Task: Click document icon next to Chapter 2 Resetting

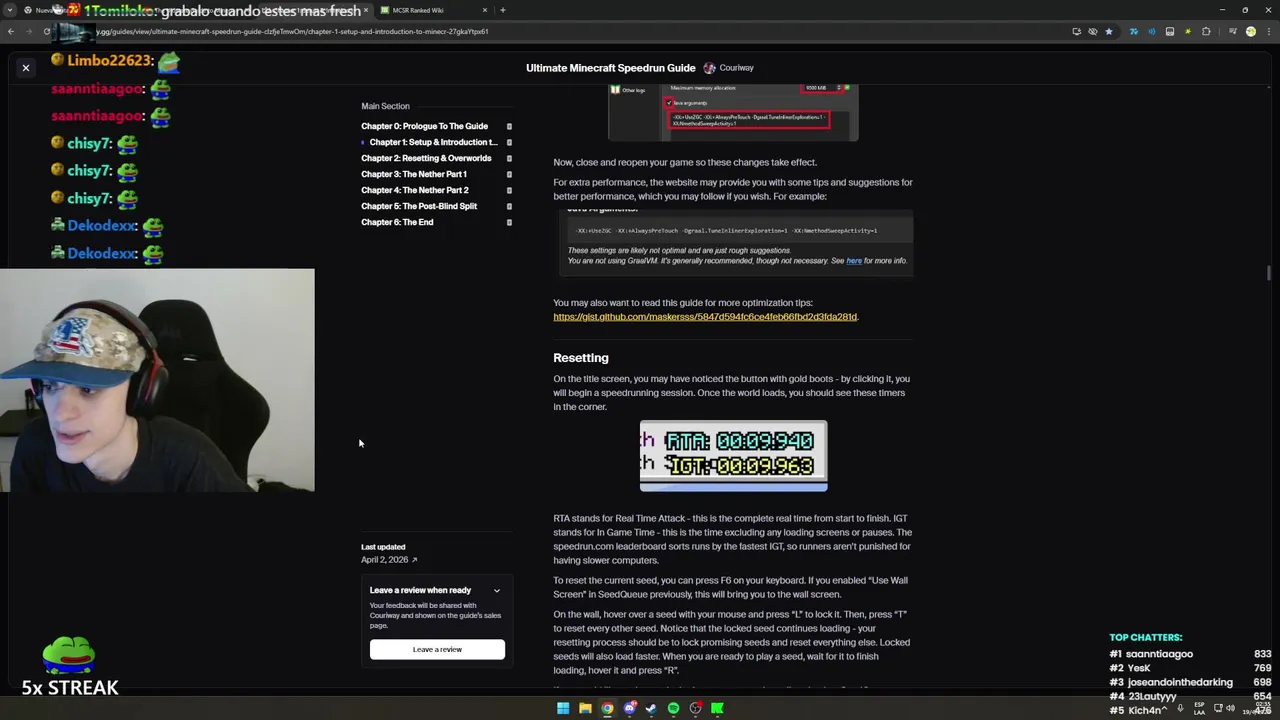Action: tap(509, 158)
